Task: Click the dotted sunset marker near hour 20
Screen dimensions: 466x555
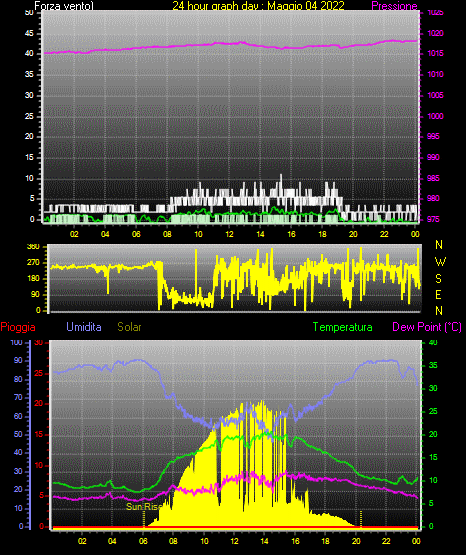Action: pyautogui.click(x=361, y=519)
